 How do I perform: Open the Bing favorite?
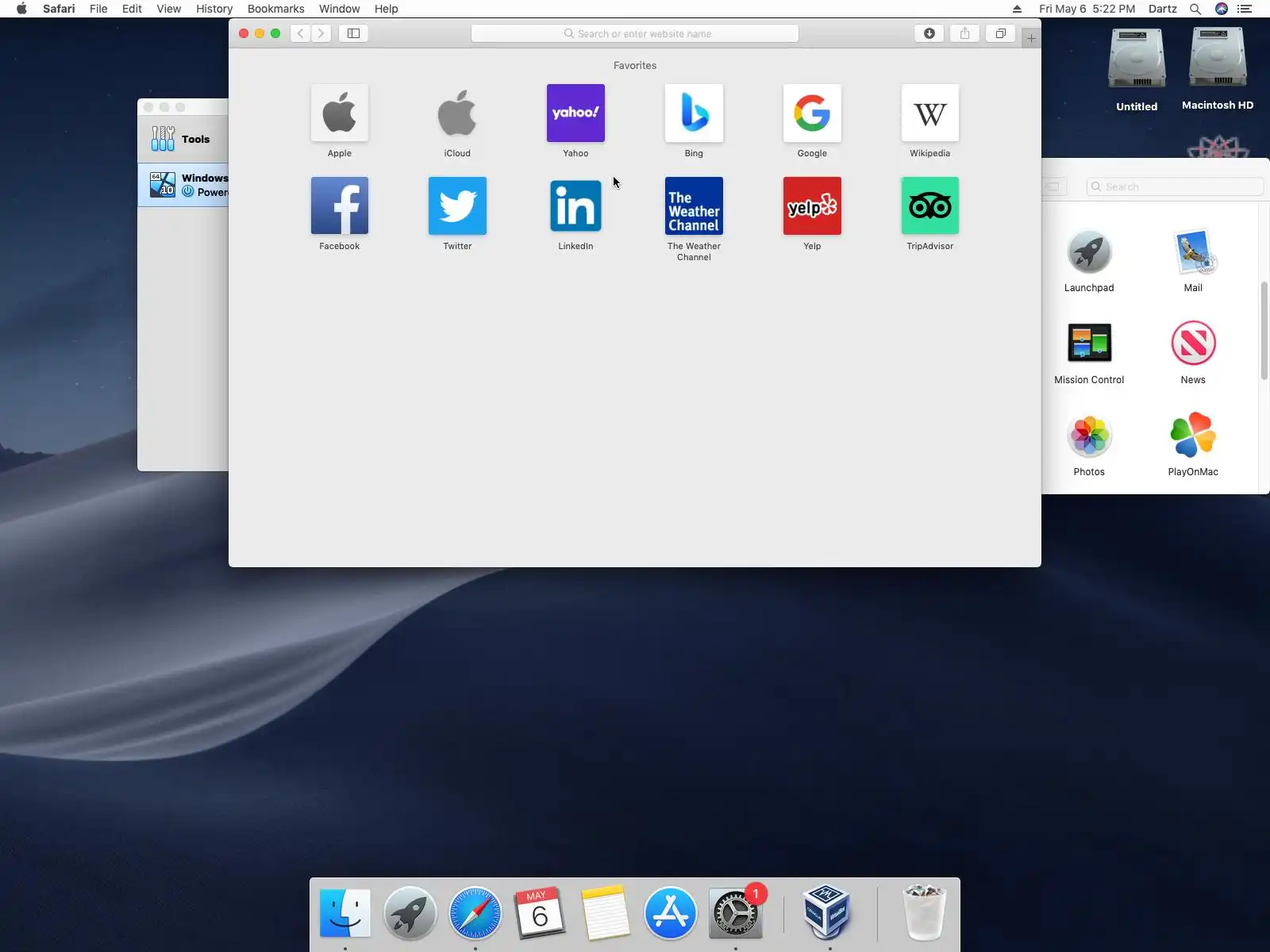[694, 113]
